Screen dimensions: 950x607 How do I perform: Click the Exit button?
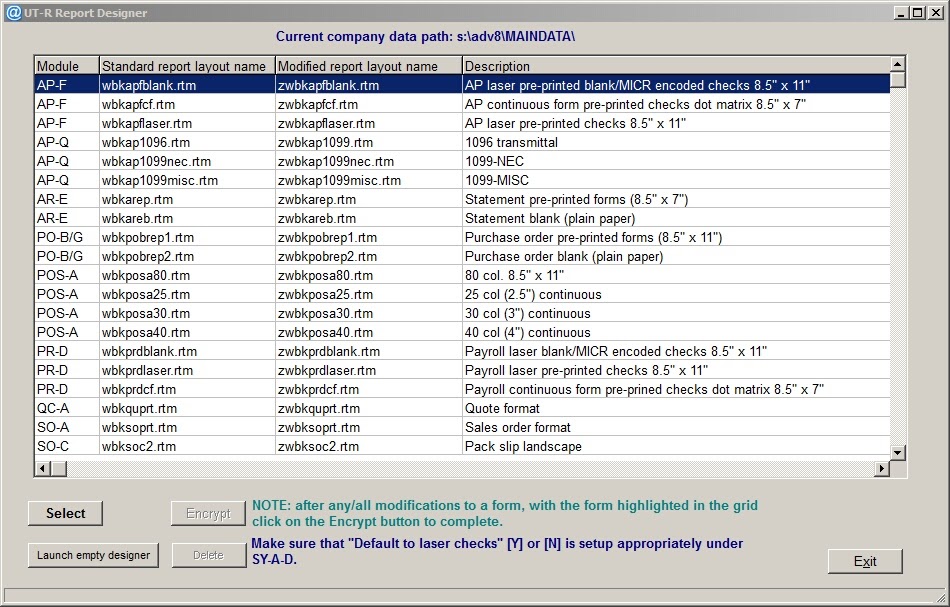click(864, 561)
